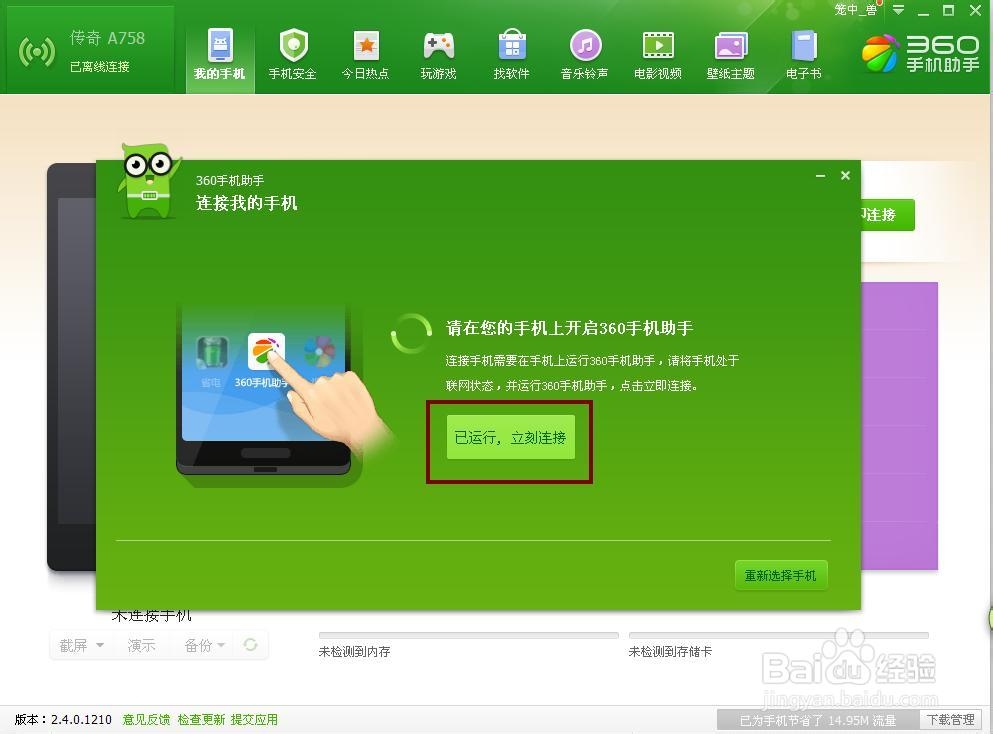Click 已为手机节省了 14.95M 流量 status
This screenshot has height=734, width=993.
(x=818, y=720)
